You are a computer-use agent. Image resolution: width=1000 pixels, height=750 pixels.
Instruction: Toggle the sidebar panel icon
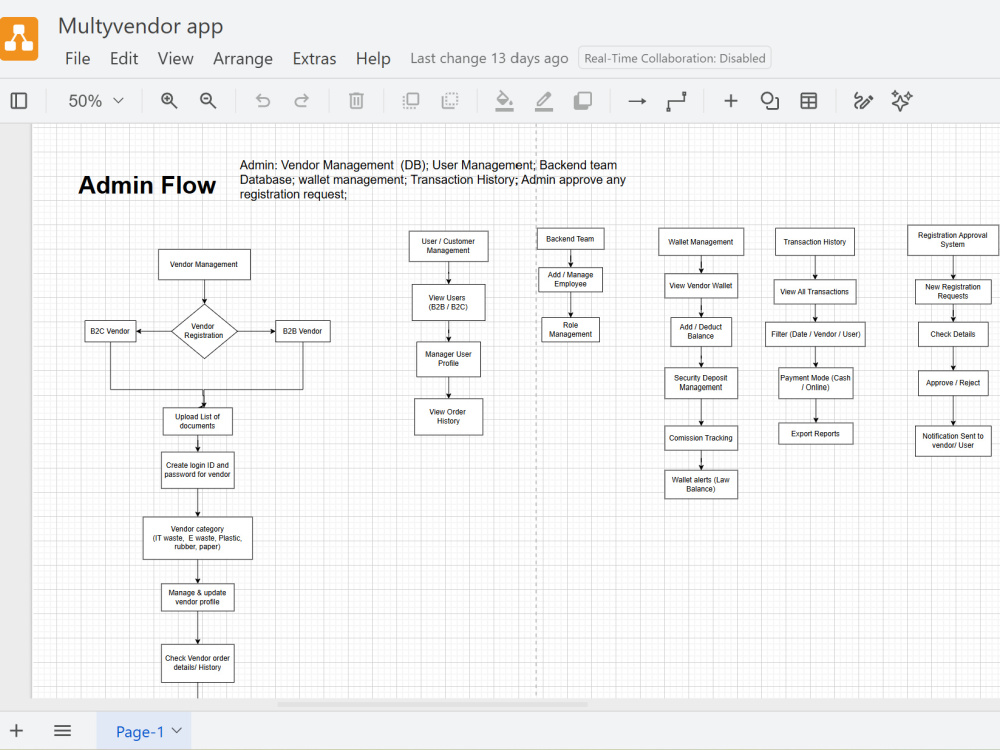[x=19, y=101]
